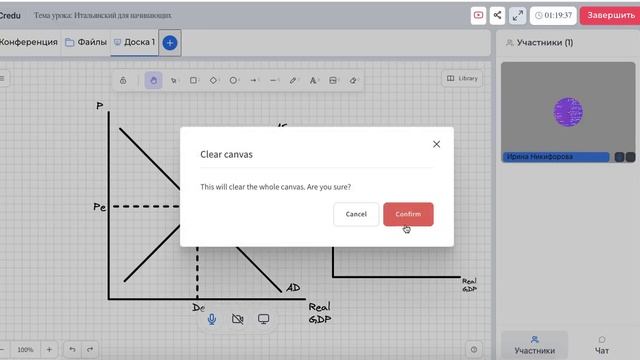Open the Чат tab
Screen dimensions: 640x360
[602, 345]
